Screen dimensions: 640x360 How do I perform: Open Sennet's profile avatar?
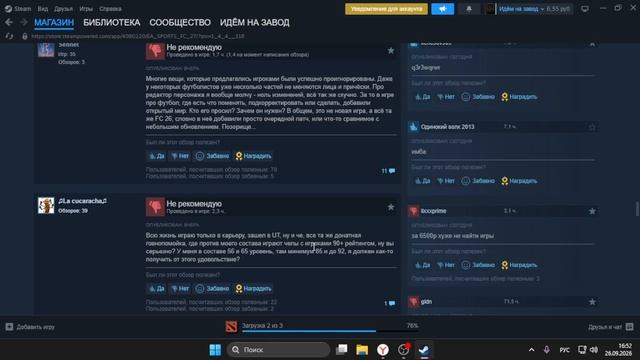click(x=46, y=50)
